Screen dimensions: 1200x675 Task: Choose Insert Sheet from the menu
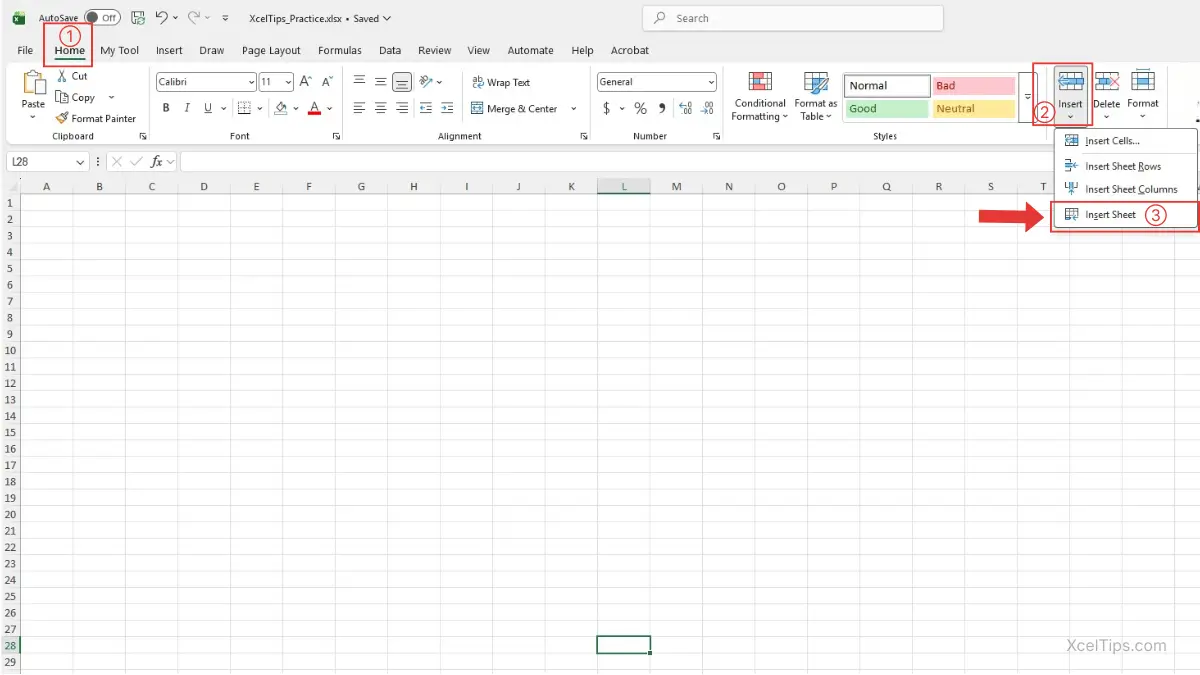coord(1110,215)
